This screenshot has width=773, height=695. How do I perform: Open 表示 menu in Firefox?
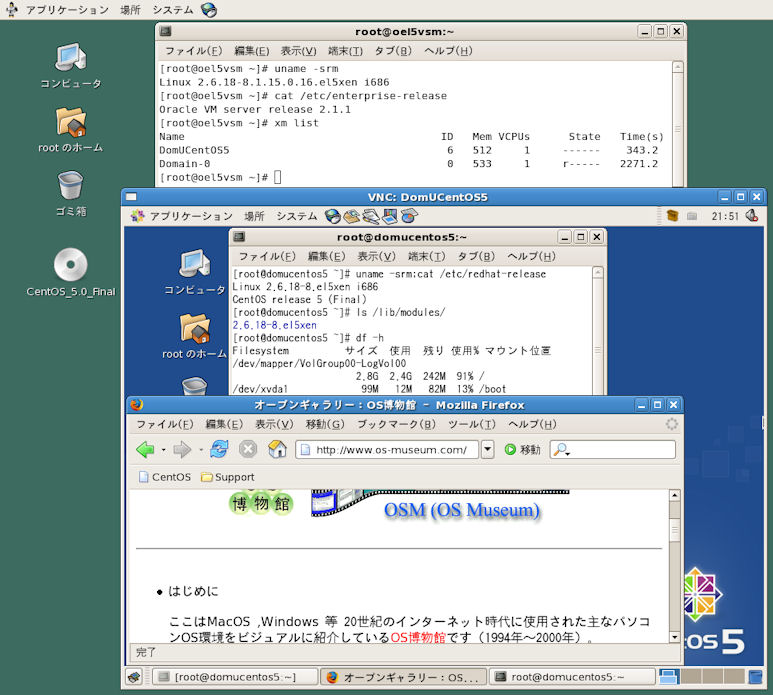274,424
